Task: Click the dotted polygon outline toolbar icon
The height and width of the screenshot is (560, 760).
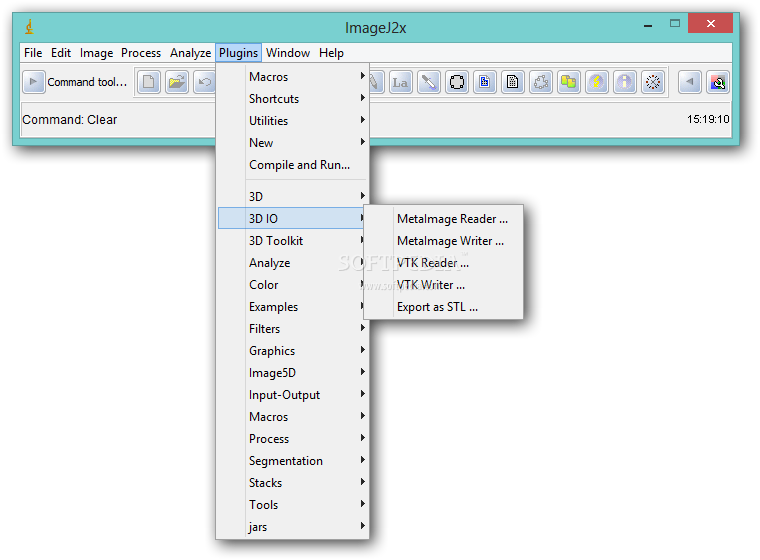Action: point(541,82)
